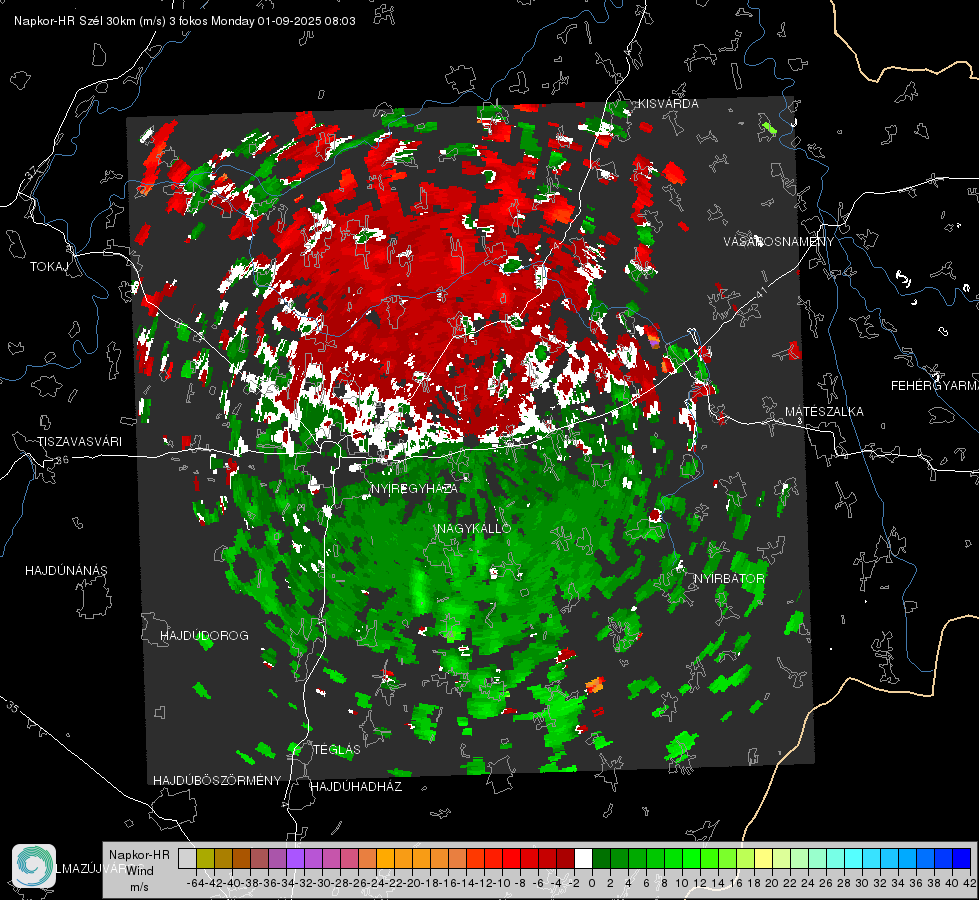Select the dark blue swatch at the legend's right end

[x=962, y=858]
